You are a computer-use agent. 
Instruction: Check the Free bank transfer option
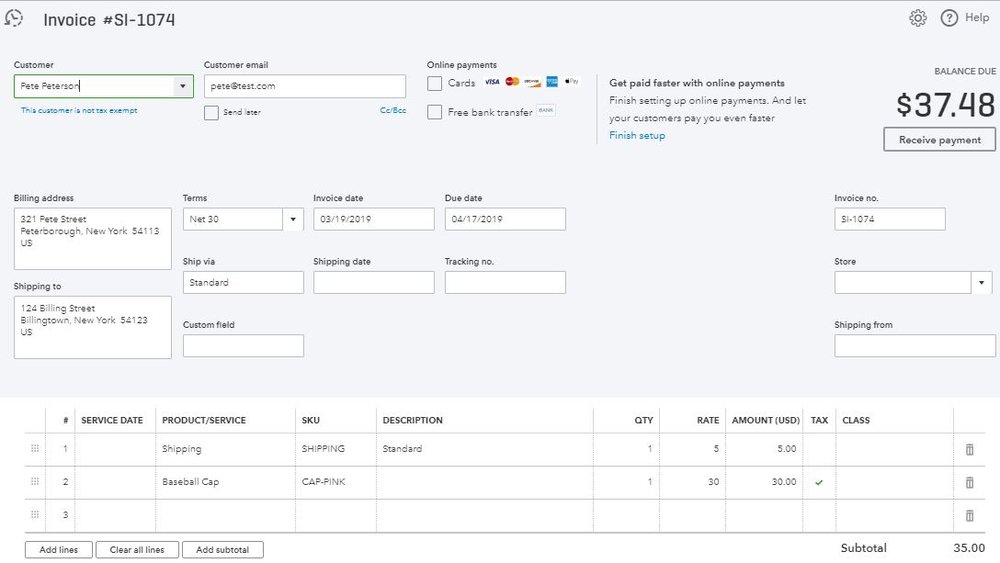[x=435, y=112]
